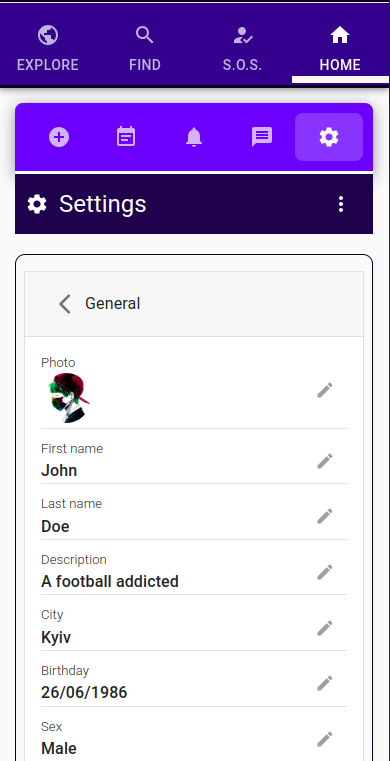Select the Home tab
Screen dimensions: 390x761
(x=340, y=49)
